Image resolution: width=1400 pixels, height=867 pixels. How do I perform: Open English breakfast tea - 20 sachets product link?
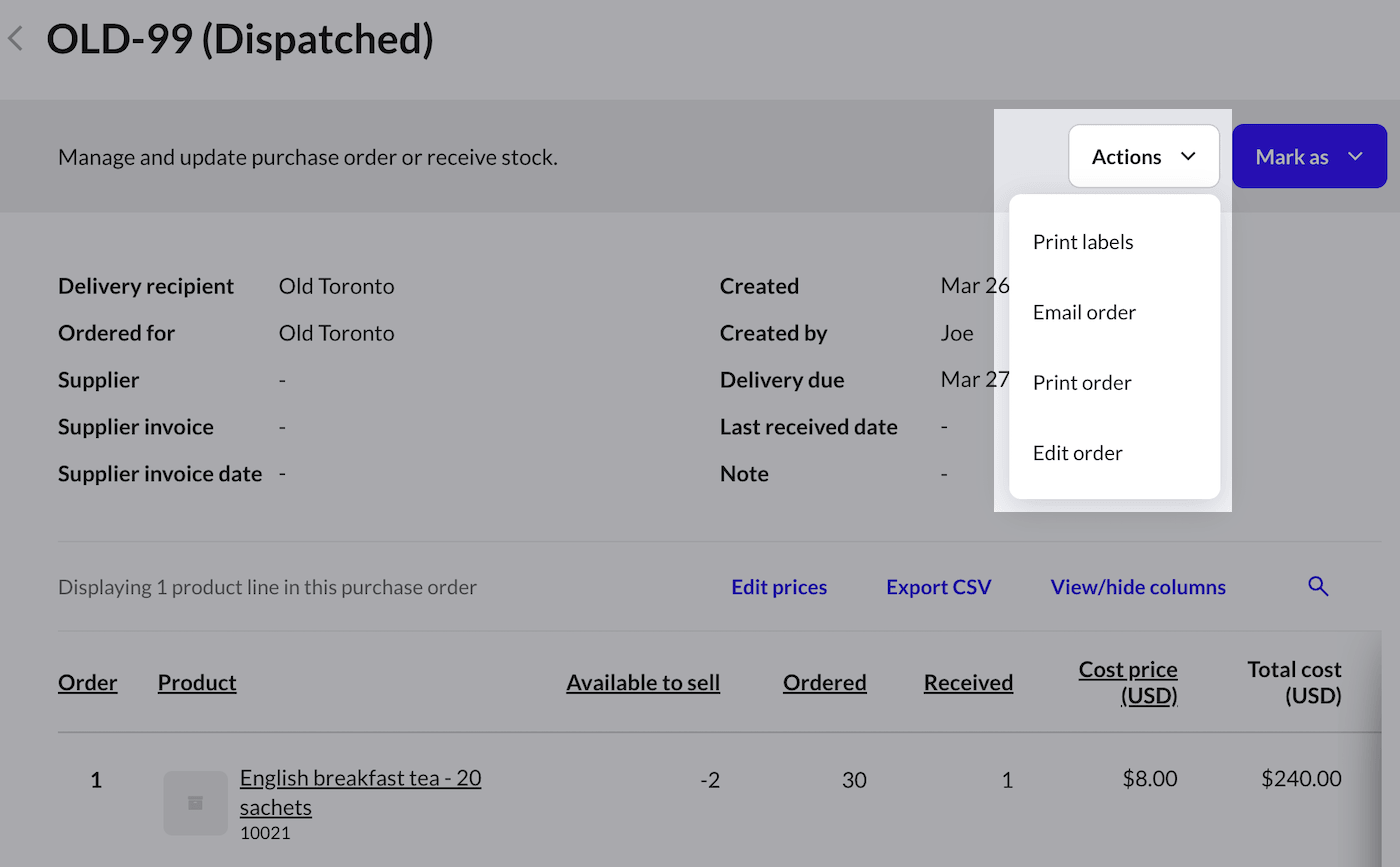360,792
